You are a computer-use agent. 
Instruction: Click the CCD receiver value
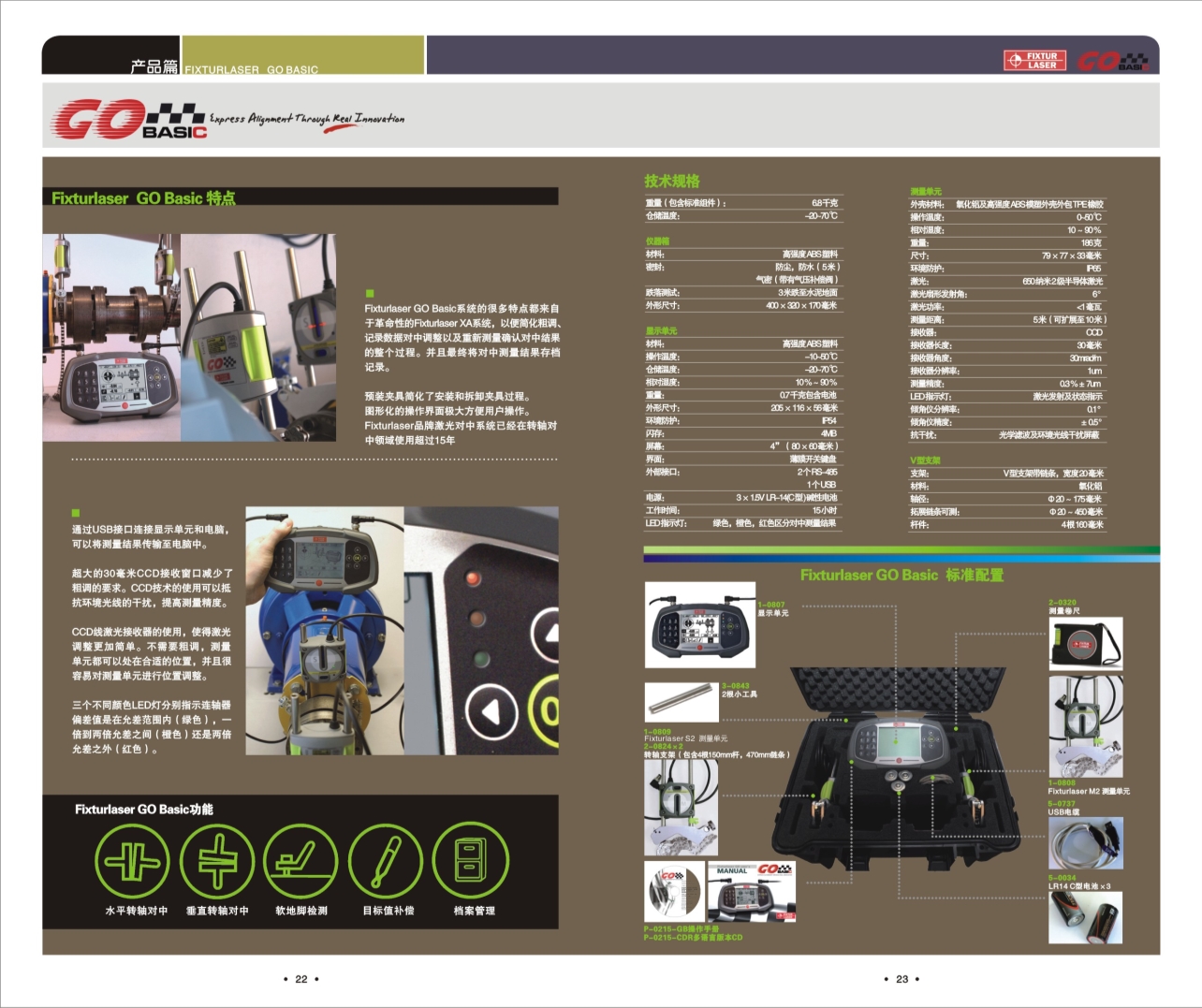[x=1093, y=332]
